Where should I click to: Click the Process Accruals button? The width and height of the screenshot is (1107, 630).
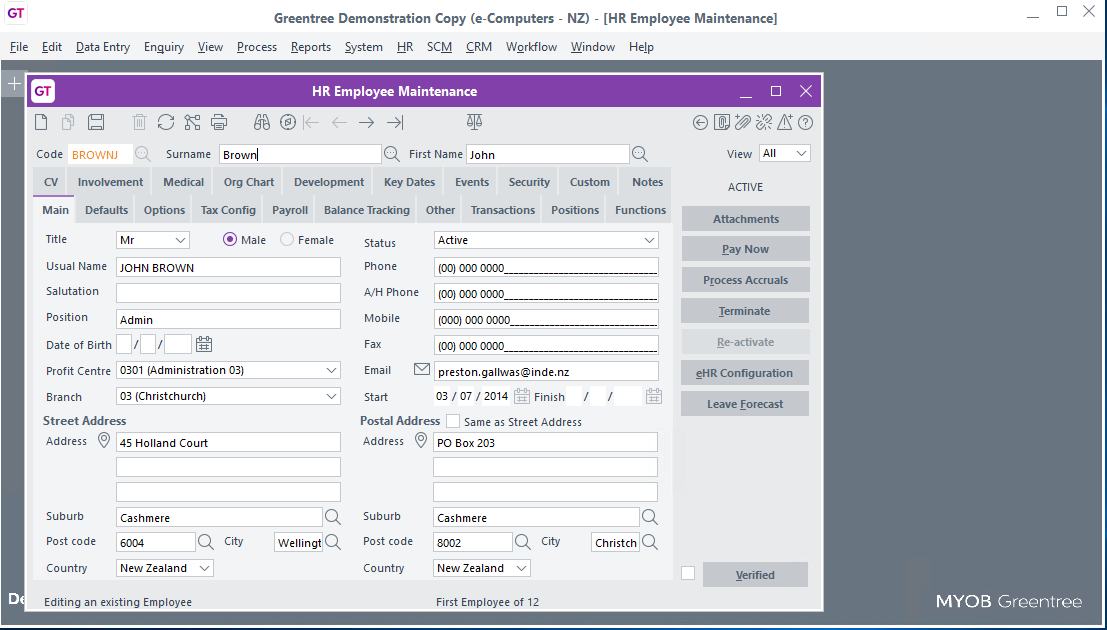click(x=746, y=280)
